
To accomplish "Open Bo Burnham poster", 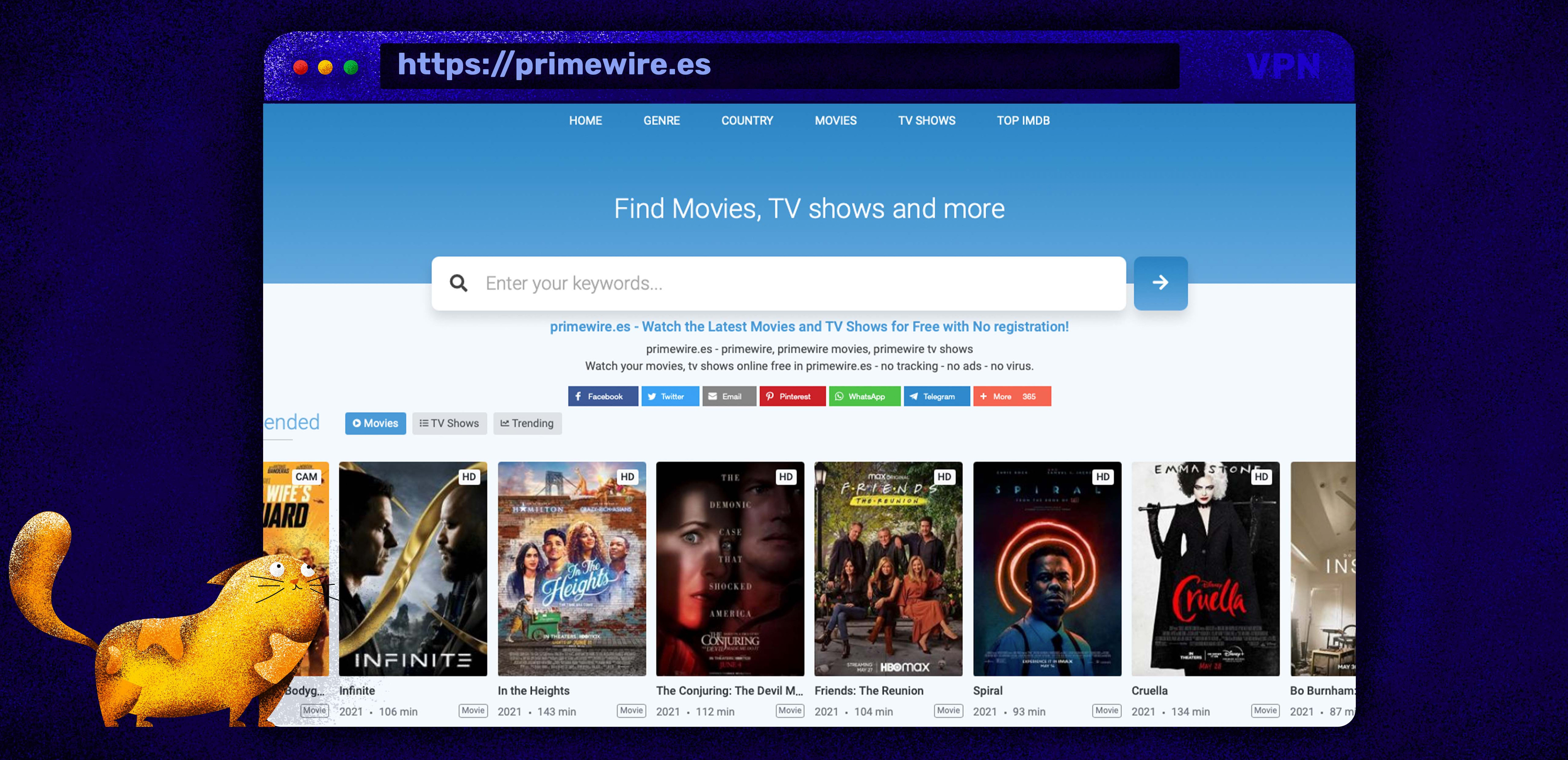I will tap(1323, 568).
